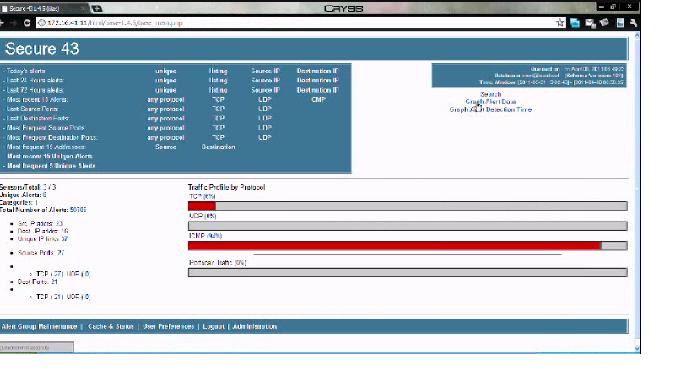
Task: Click the tag extension icon
Action: tap(605, 23)
